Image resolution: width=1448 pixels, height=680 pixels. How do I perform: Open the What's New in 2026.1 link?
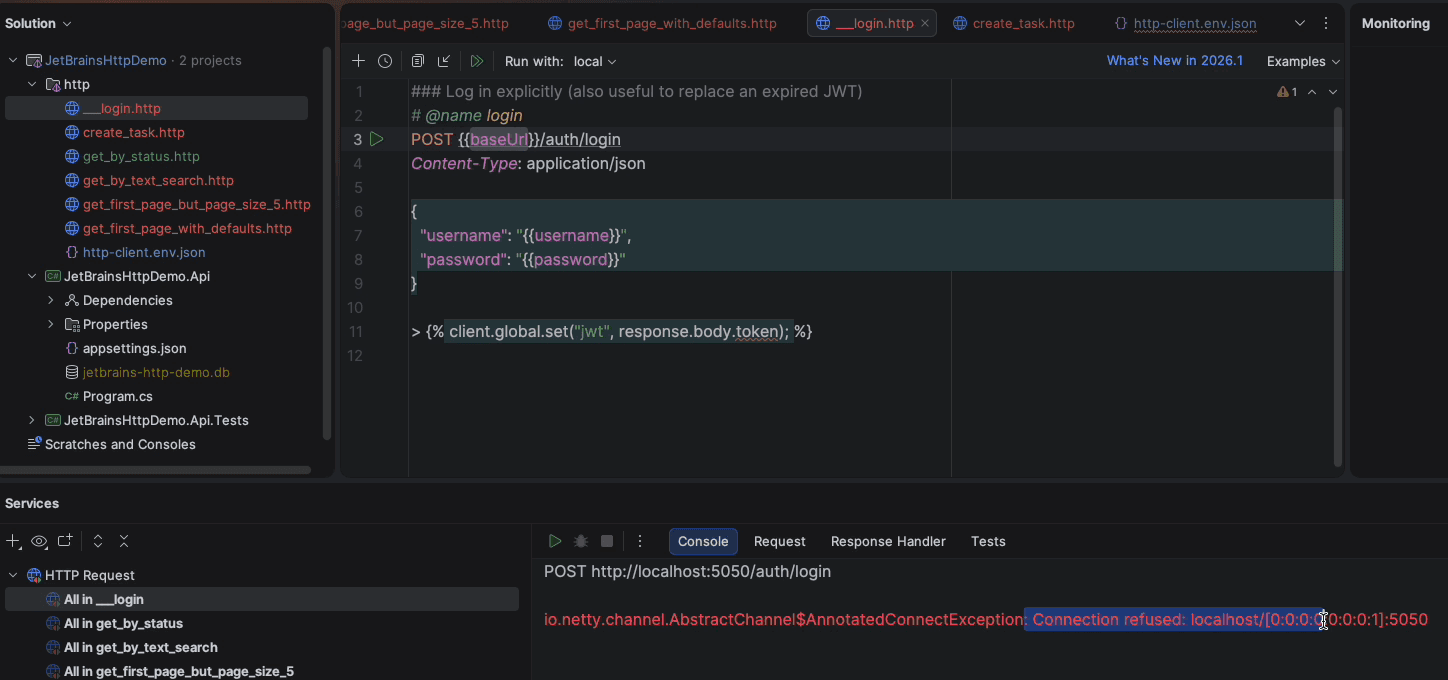point(1175,61)
